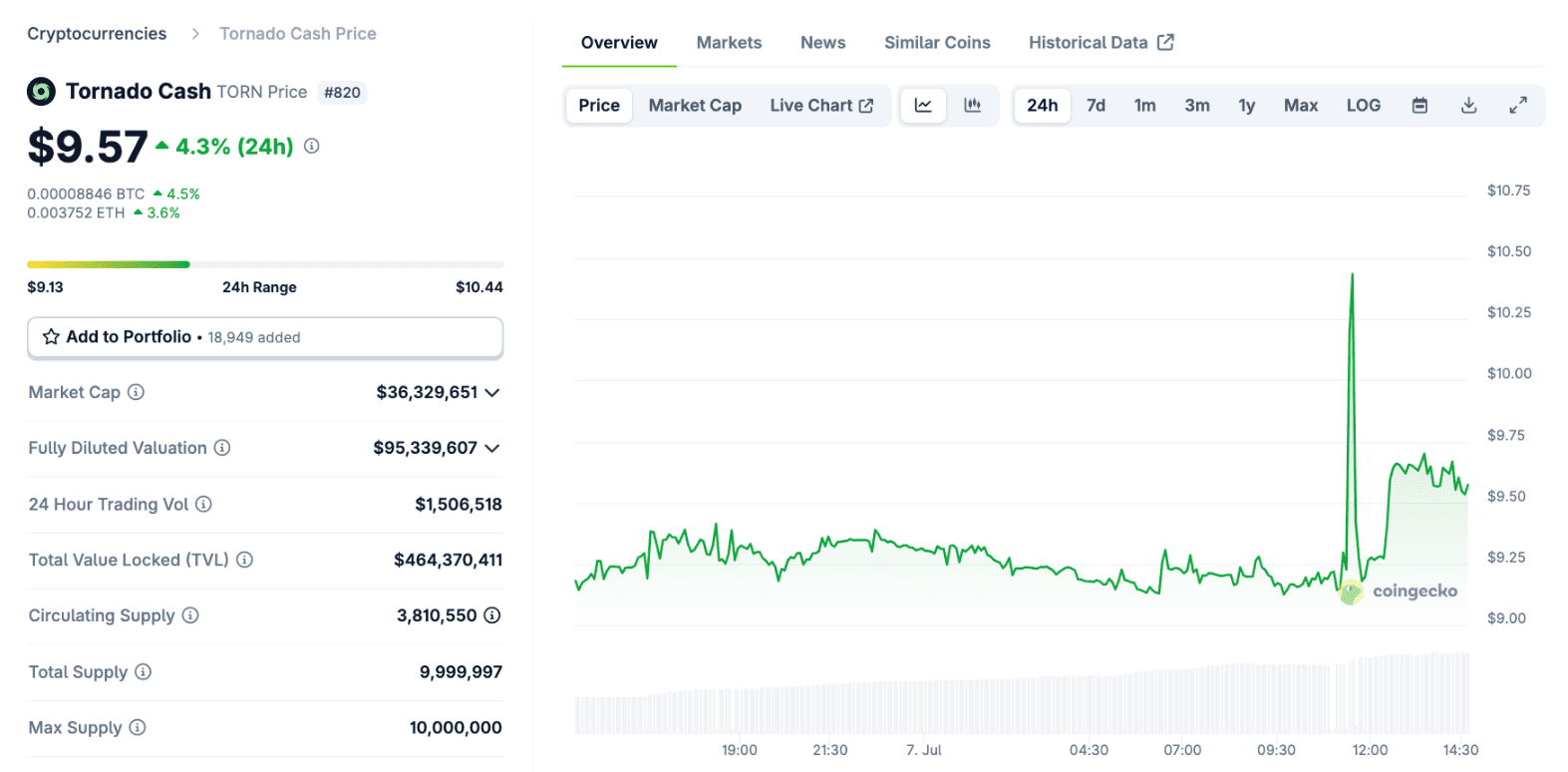Click the $1,506,518 trading volume value
1568x772 pixels.
pyautogui.click(x=459, y=504)
